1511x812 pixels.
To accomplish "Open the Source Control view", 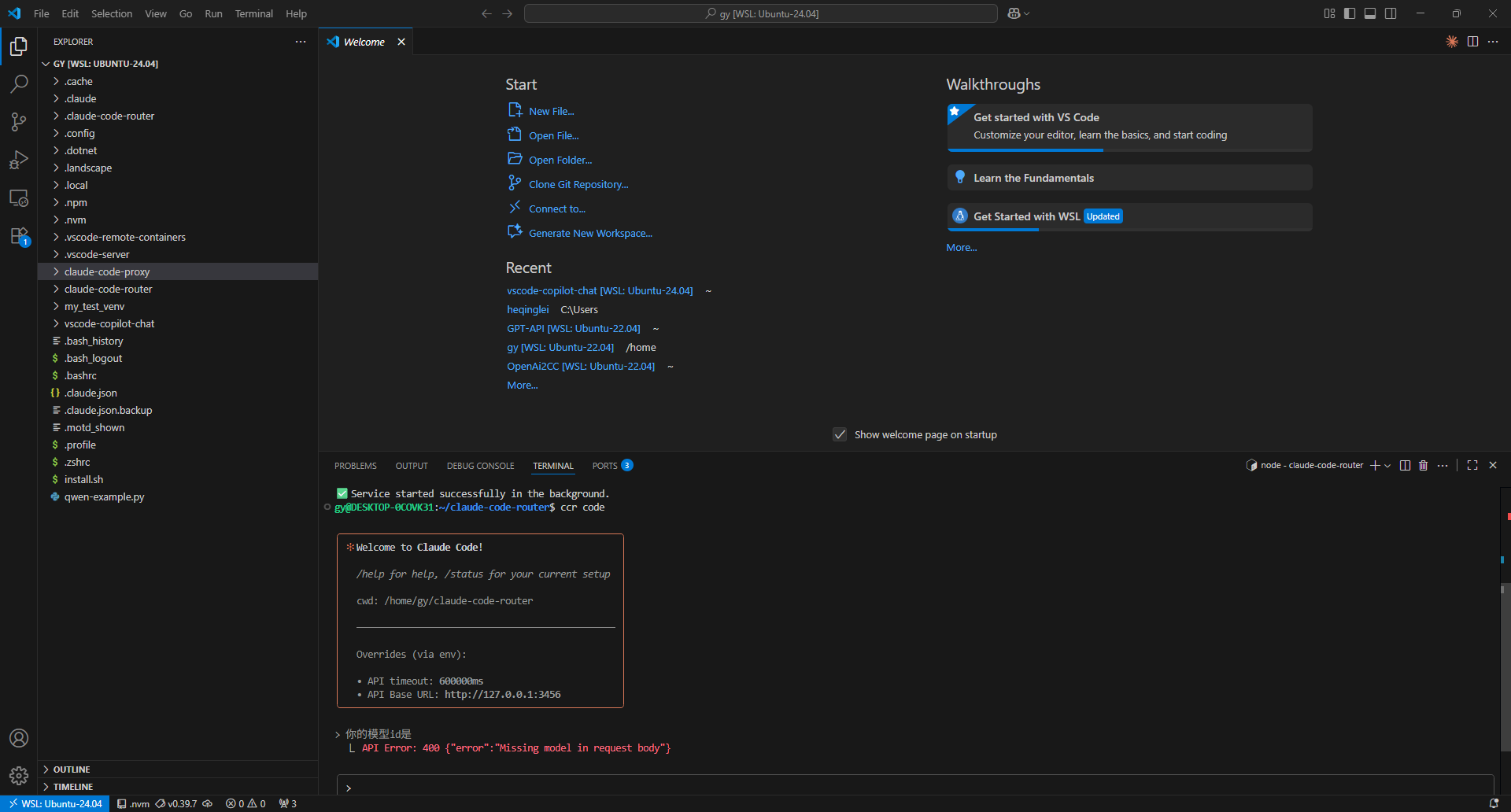I will pyautogui.click(x=19, y=122).
